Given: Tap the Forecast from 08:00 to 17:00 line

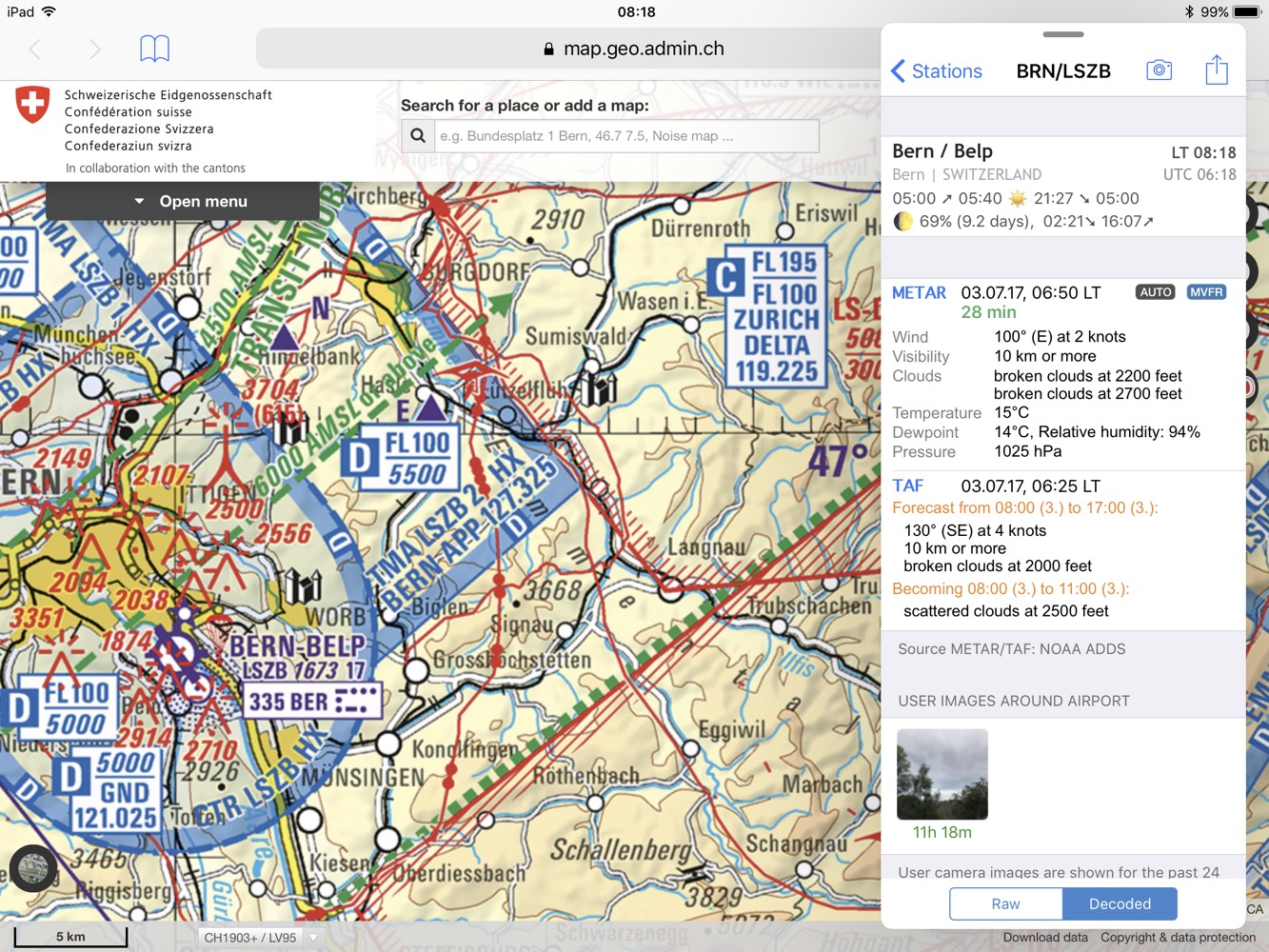Looking at the screenshot, I should 1025,508.
